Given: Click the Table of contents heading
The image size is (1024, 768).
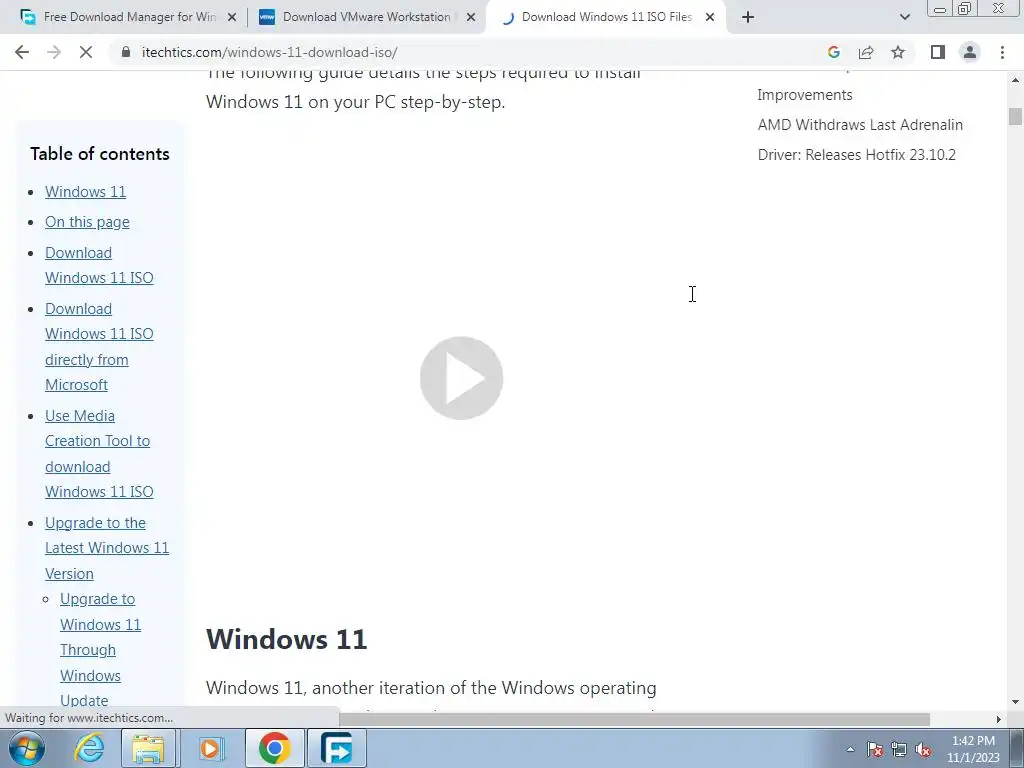Looking at the screenshot, I should click(100, 154).
